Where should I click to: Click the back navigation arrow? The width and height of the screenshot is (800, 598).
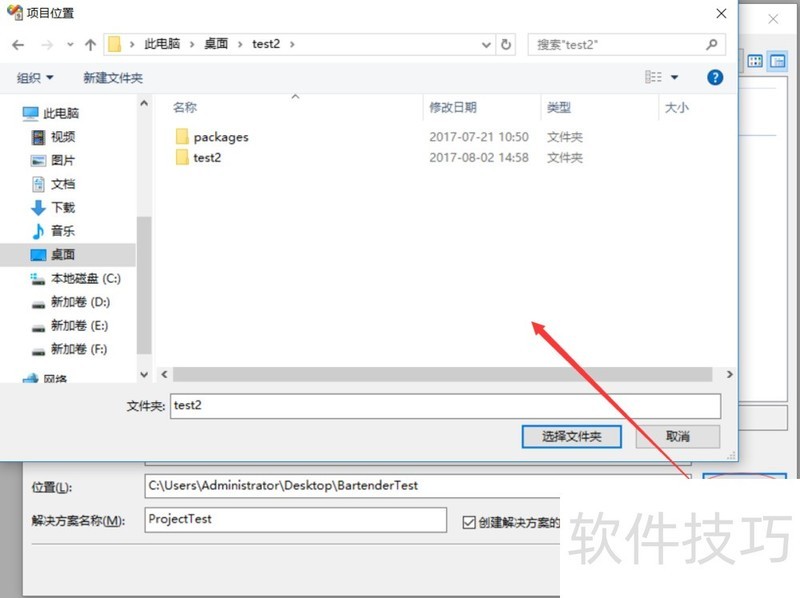[18, 44]
